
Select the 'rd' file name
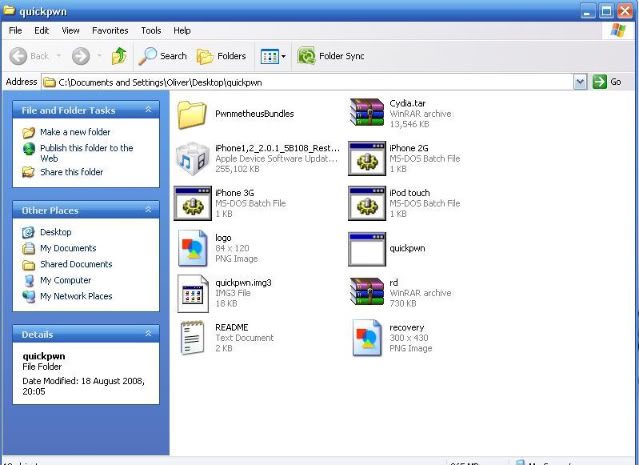pyautogui.click(x=394, y=282)
